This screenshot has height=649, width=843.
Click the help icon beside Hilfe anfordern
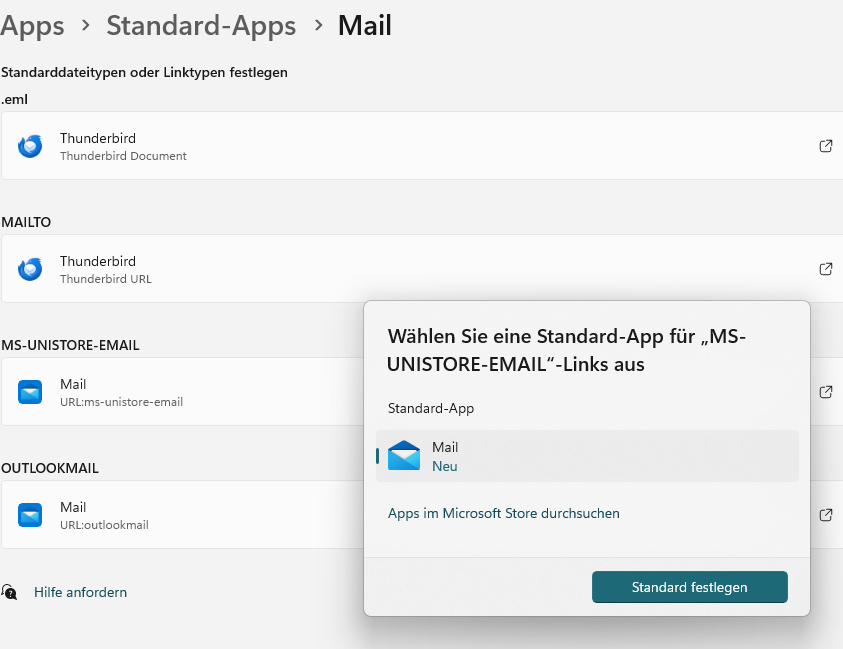[x=10, y=592]
